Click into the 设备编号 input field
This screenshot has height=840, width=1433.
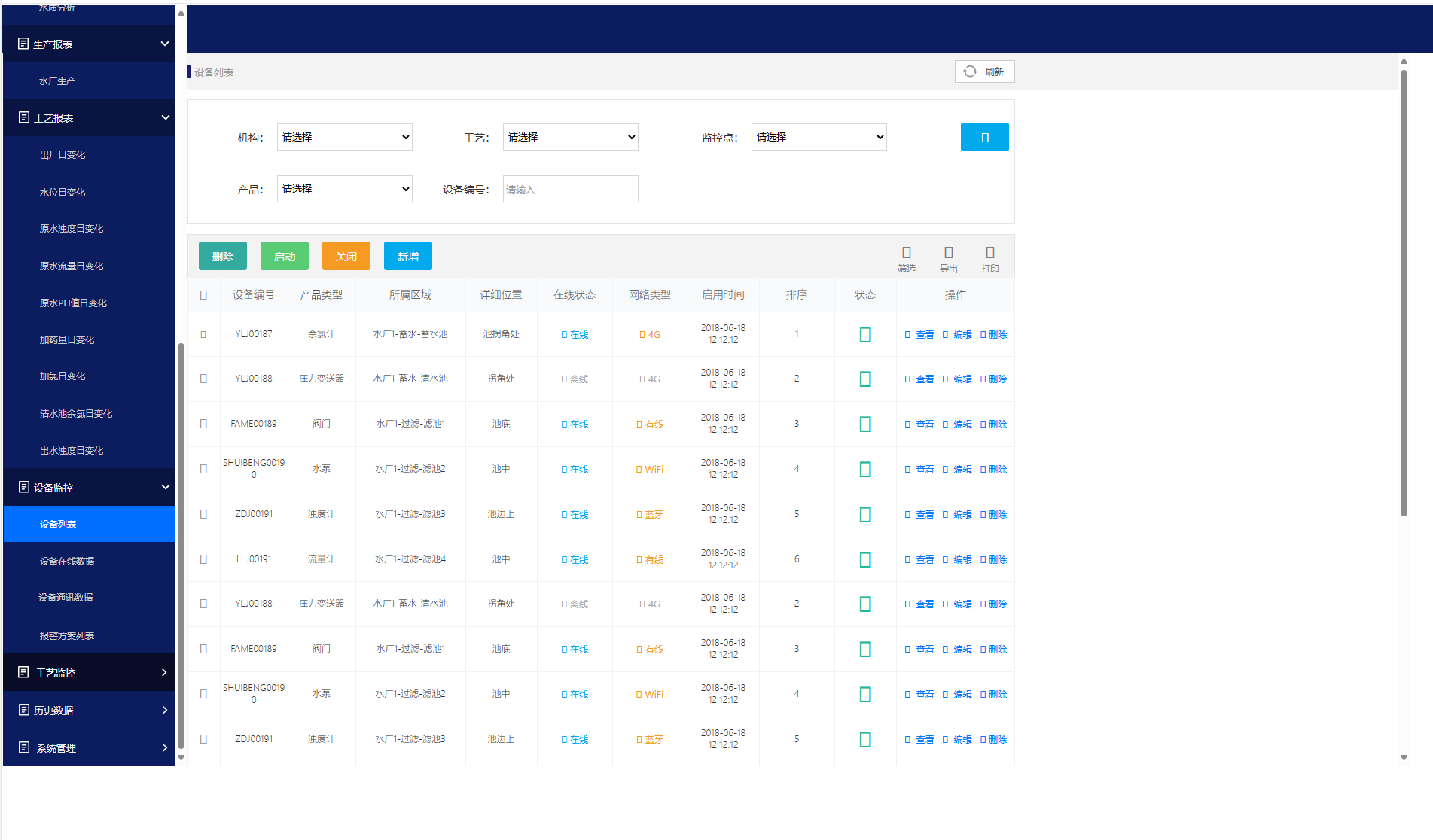click(x=571, y=189)
